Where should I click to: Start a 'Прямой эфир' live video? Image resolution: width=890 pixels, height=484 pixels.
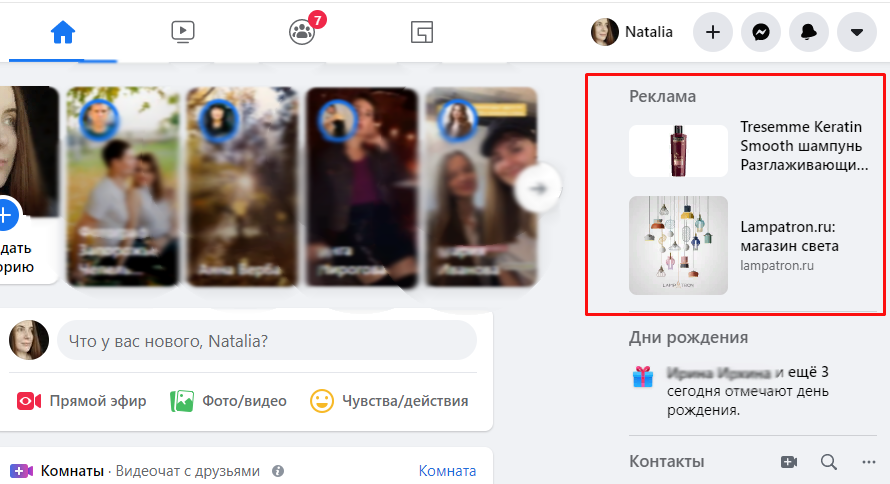(82, 401)
